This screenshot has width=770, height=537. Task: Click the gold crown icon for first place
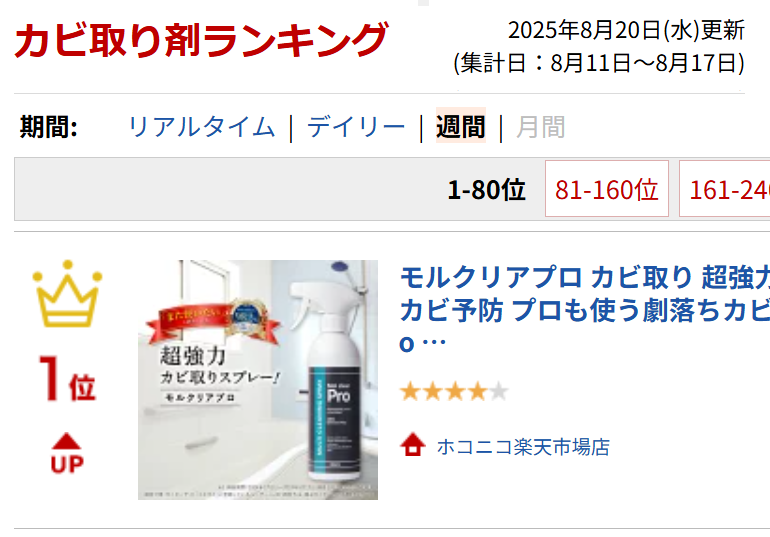pos(67,294)
